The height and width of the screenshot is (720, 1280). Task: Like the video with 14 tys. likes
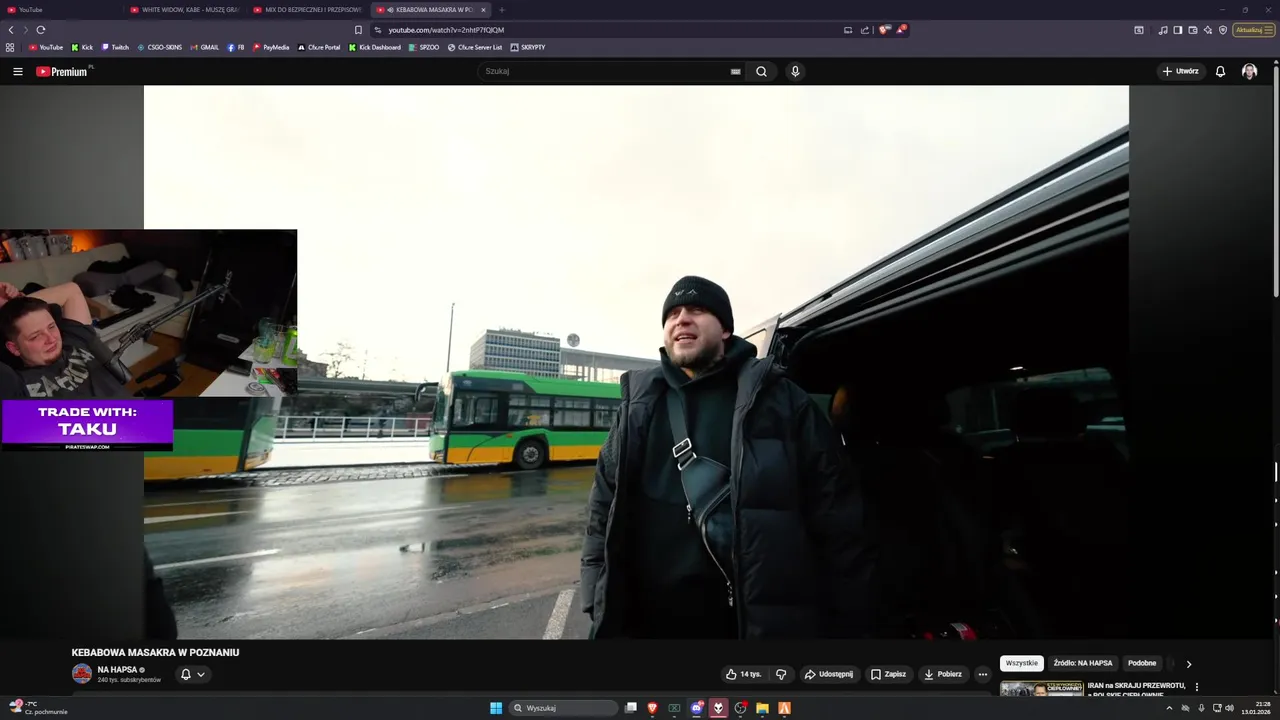(x=744, y=674)
